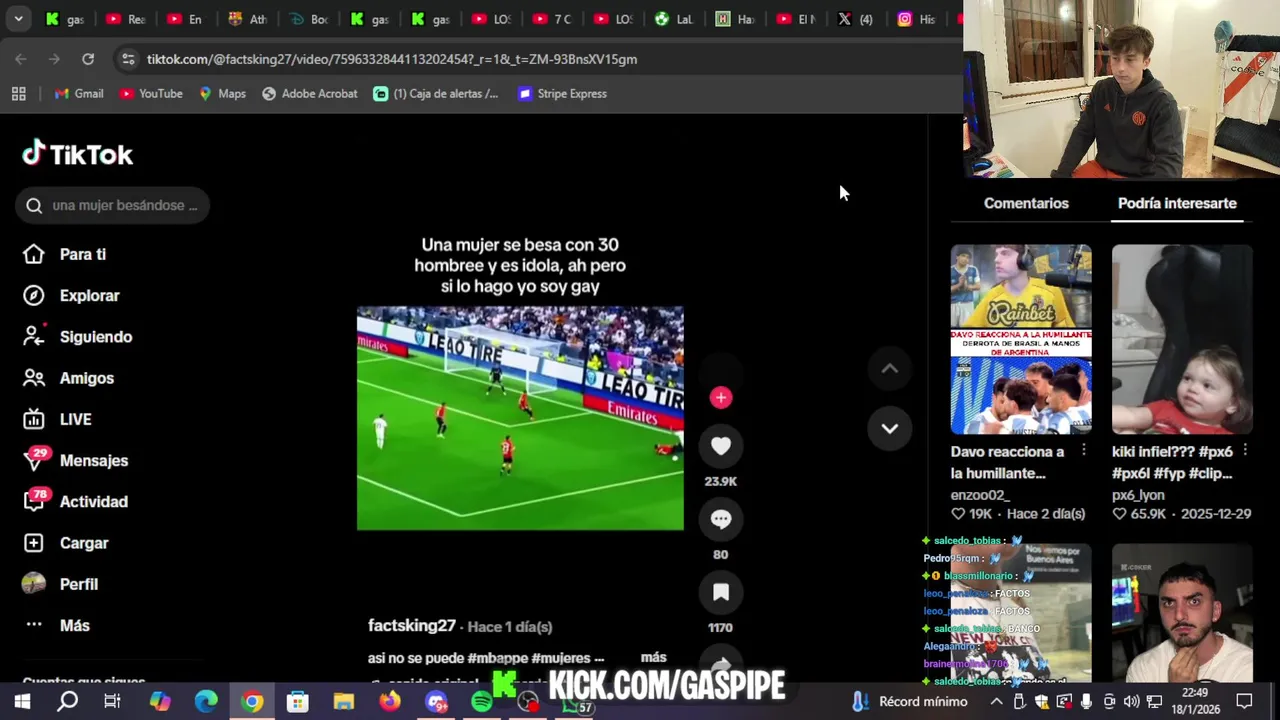Click the tiktok.com address bar URL
This screenshot has width=1280, height=720.
point(392,59)
